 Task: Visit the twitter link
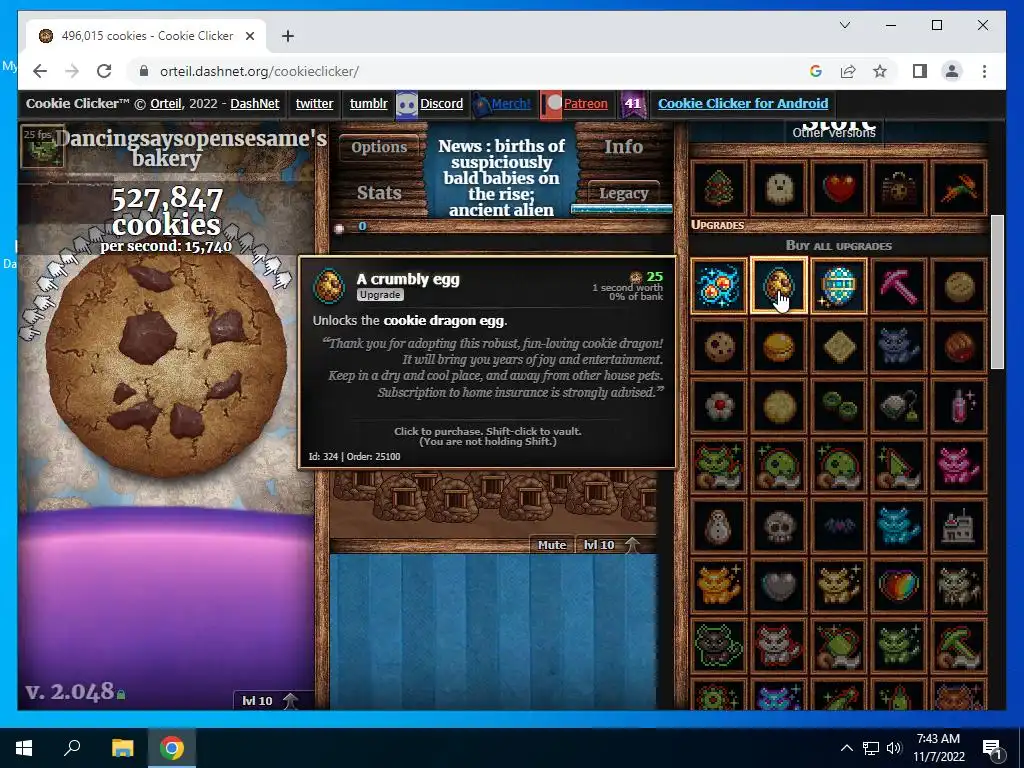tap(314, 104)
